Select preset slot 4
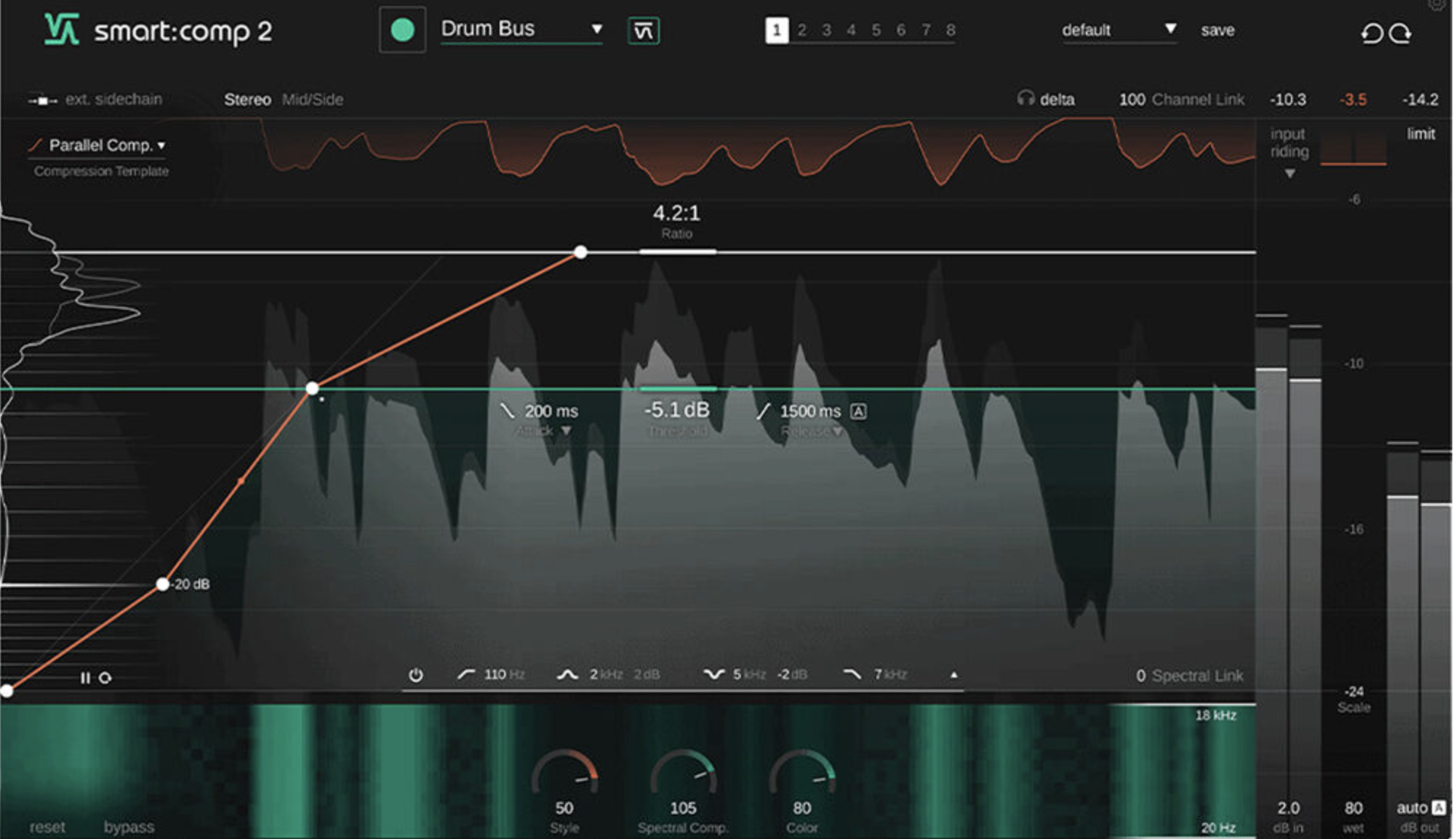Viewport: 1456px width, 839px height. pyautogui.click(x=851, y=31)
